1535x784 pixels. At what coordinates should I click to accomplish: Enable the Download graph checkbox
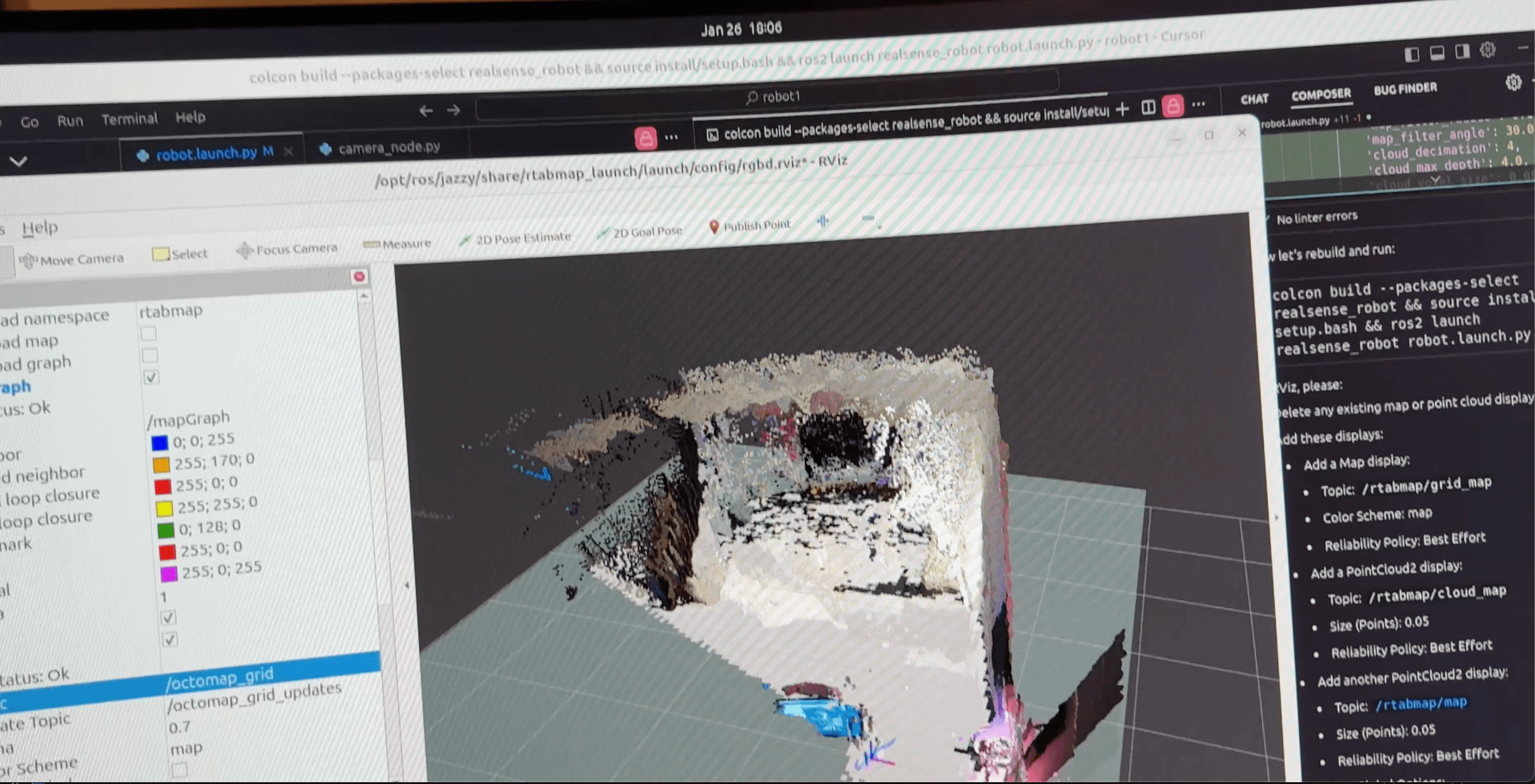(x=149, y=355)
